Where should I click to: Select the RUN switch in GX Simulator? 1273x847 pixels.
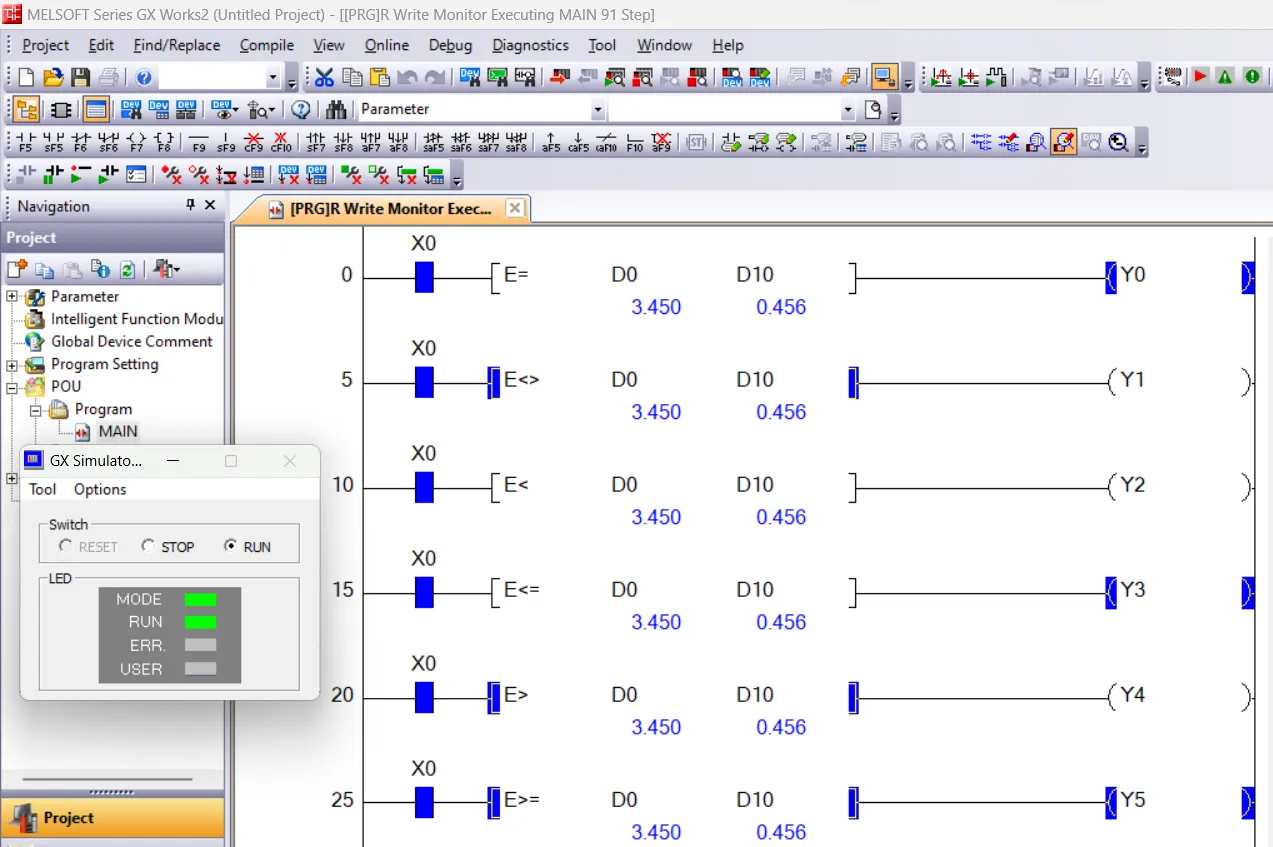pyautogui.click(x=231, y=546)
